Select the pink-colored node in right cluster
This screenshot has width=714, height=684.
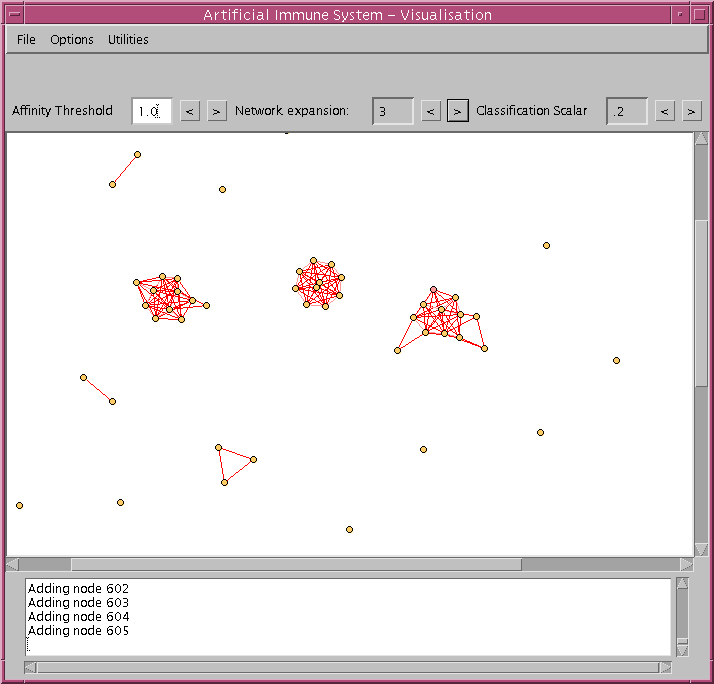433,289
